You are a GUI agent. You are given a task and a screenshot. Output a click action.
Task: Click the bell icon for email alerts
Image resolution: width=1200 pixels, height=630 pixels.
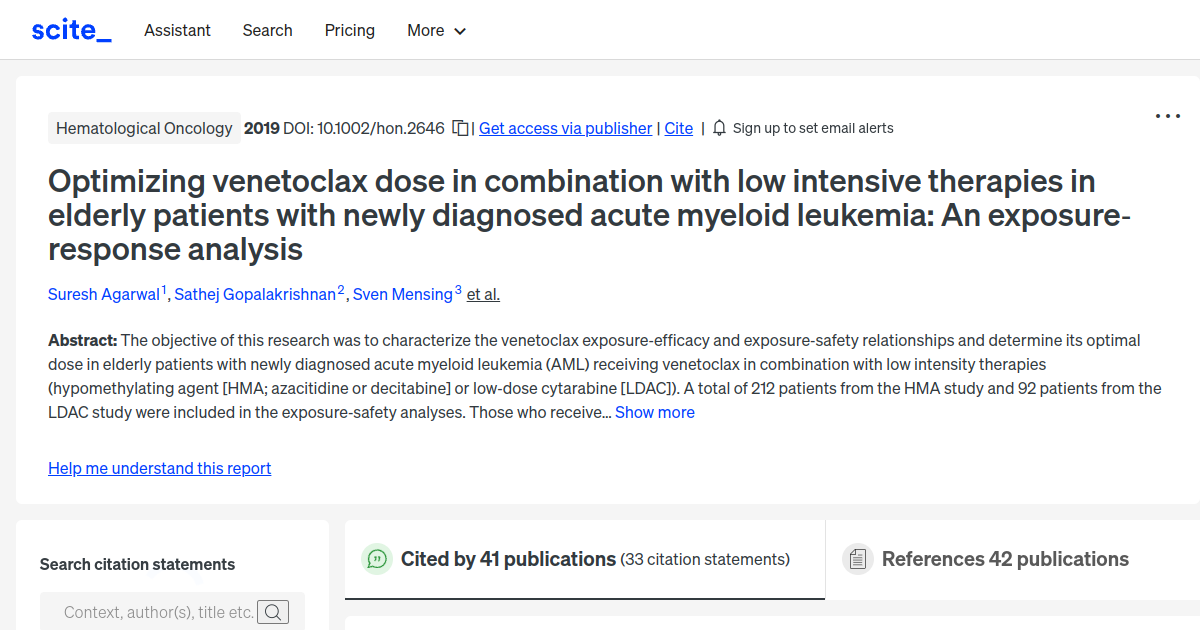click(x=718, y=128)
